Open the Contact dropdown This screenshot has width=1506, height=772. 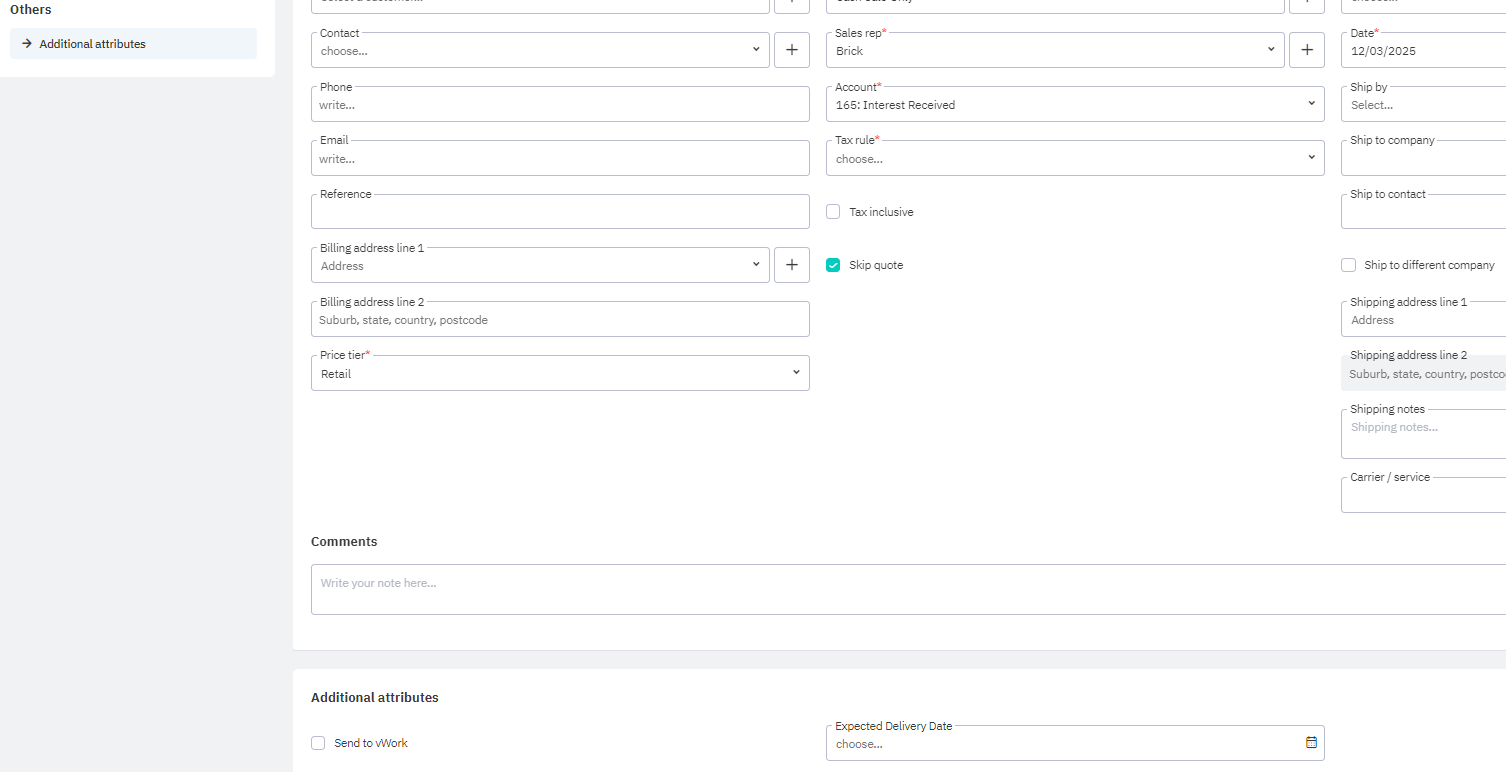pyautogui.click(x=540, y=51)
